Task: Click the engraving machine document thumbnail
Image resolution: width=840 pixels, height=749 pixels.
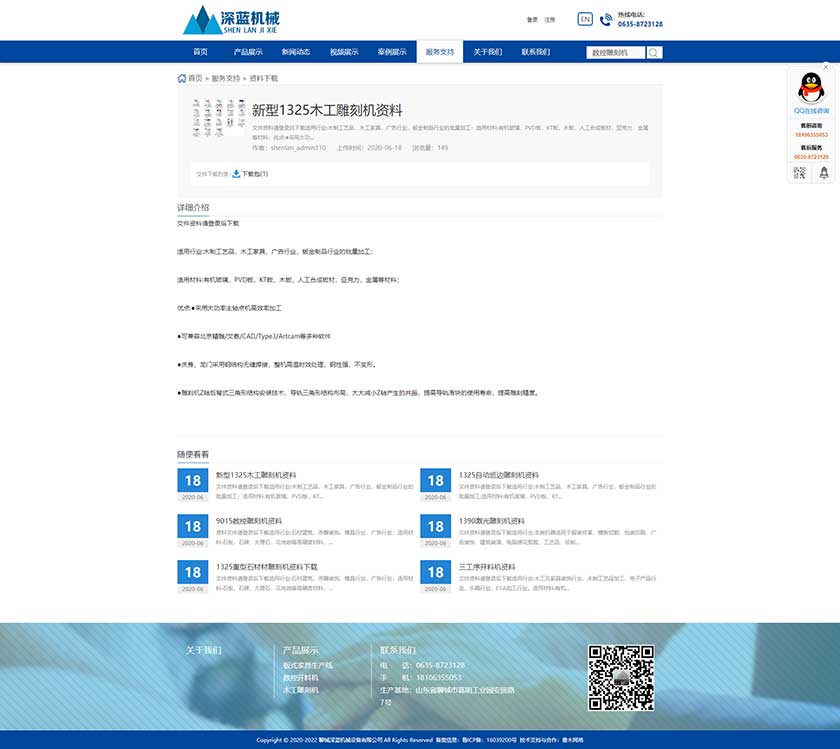Action: (x=215, y=119)
